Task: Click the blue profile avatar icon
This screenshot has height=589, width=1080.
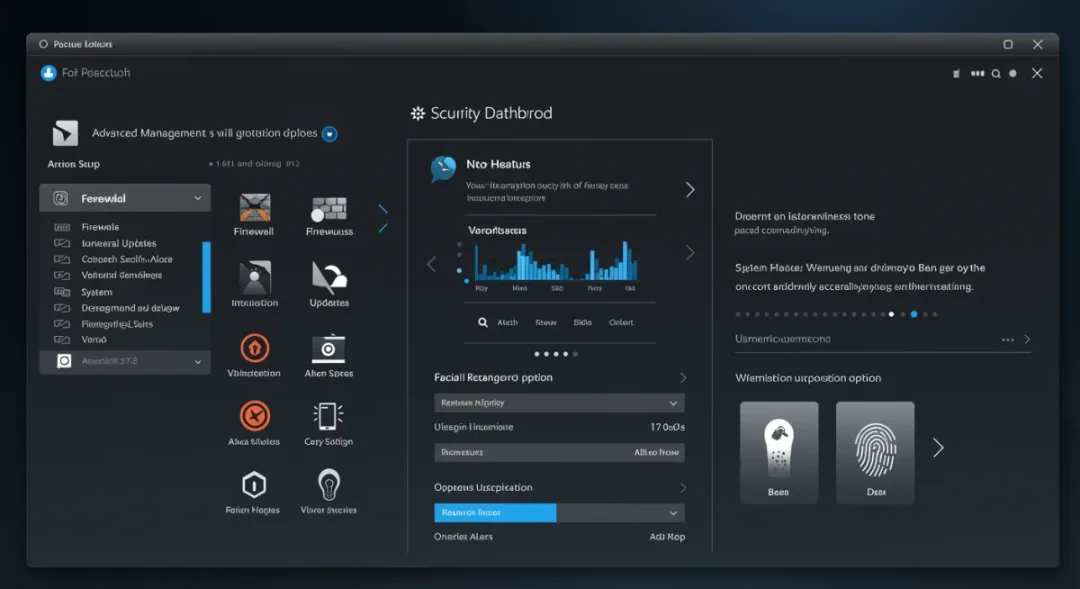Action: pyautogui.click(x=48, y=73)
